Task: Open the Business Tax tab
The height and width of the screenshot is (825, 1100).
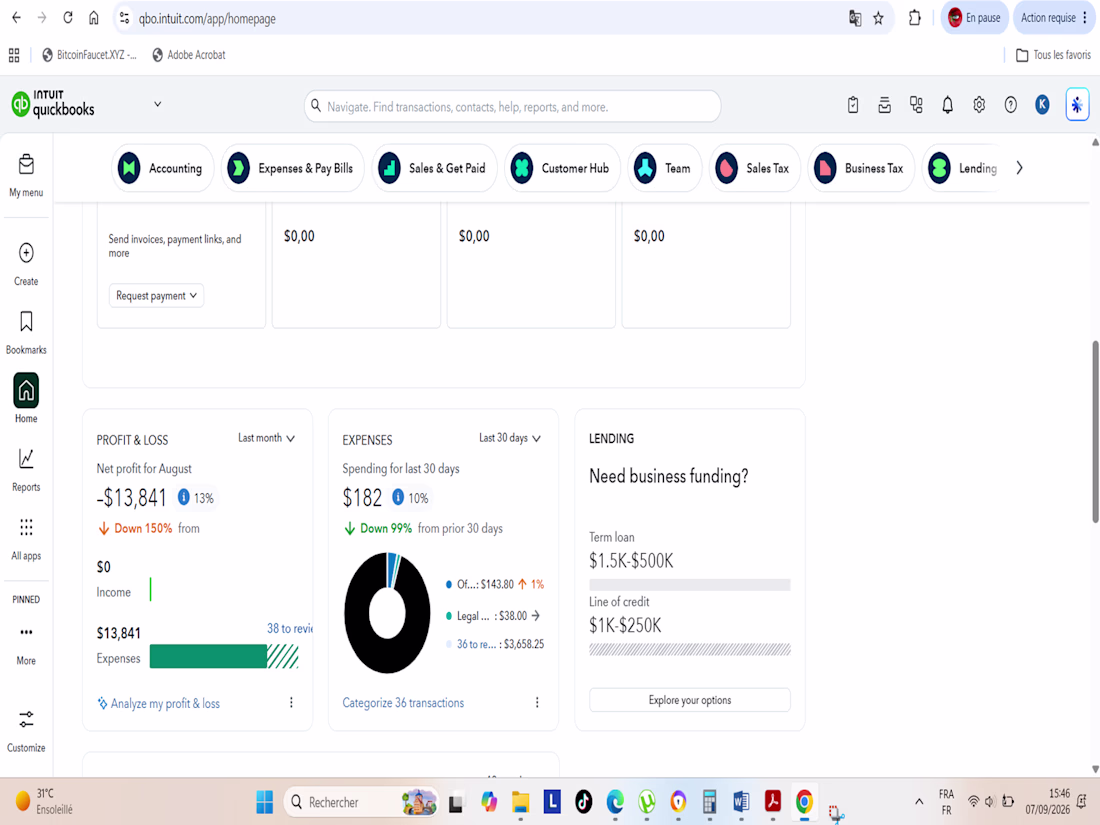Action: pos(861,168)
